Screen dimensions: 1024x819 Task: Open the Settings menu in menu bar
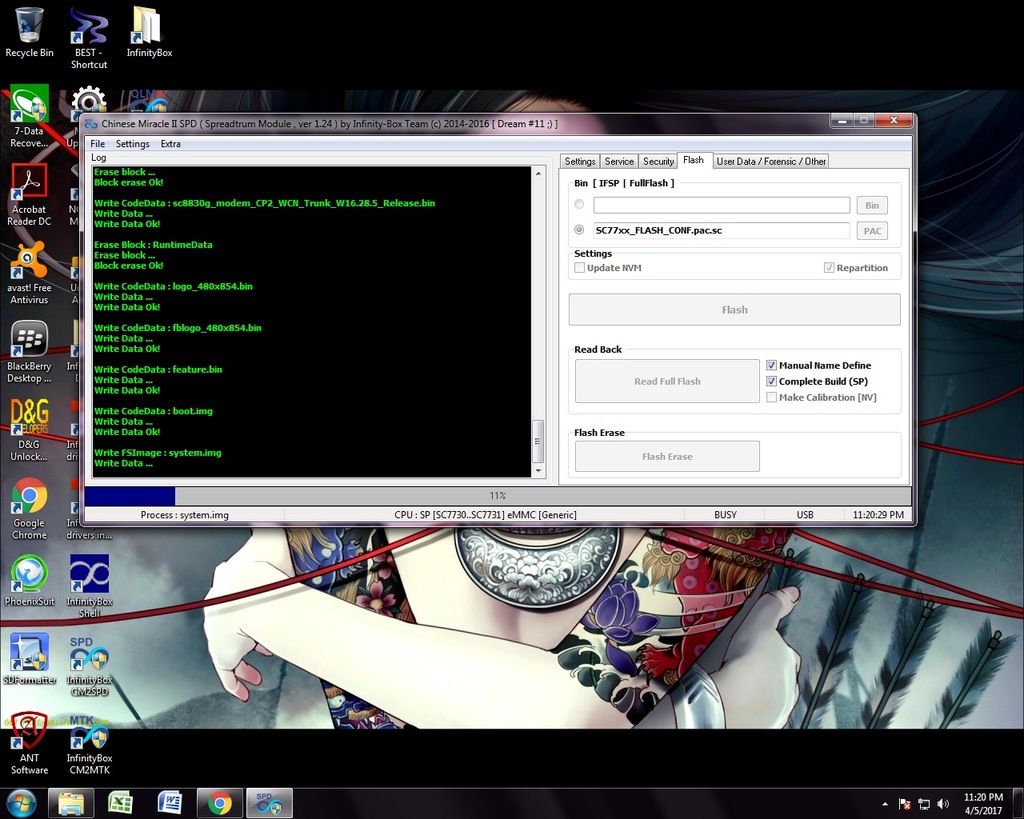pos(133,144)
